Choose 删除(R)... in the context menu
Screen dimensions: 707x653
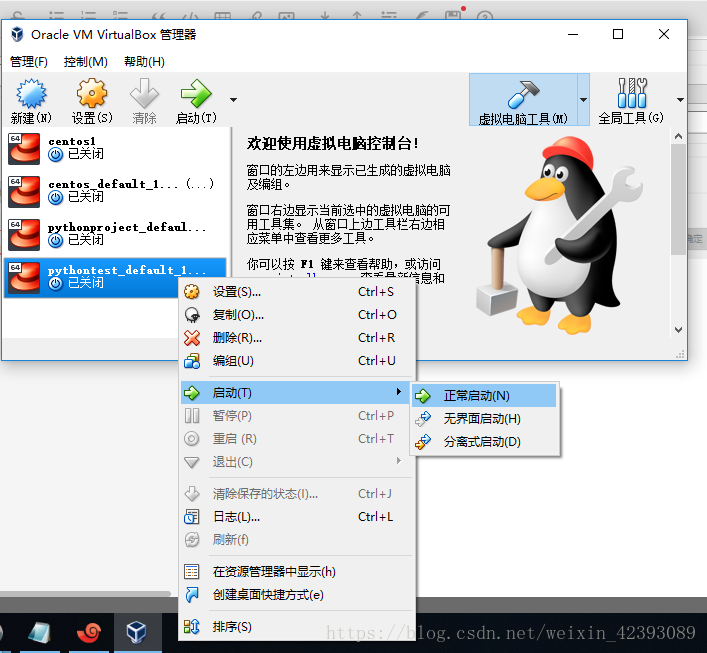pos(297,338)
